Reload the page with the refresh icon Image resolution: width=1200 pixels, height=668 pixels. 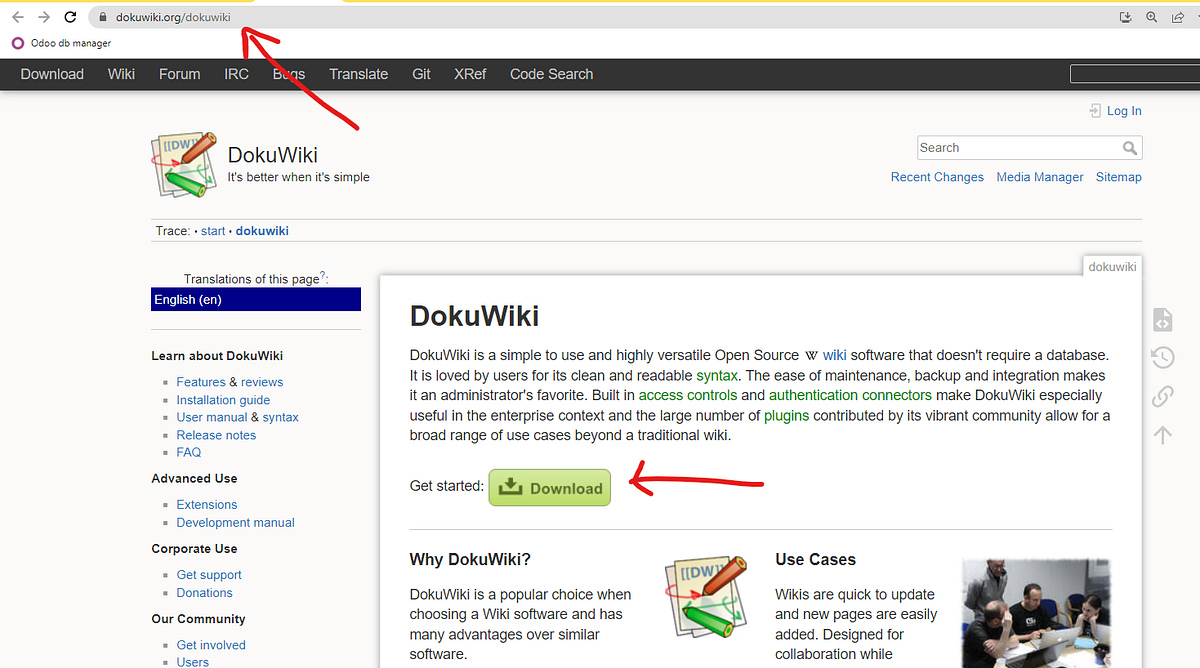[x=70, y=17]
